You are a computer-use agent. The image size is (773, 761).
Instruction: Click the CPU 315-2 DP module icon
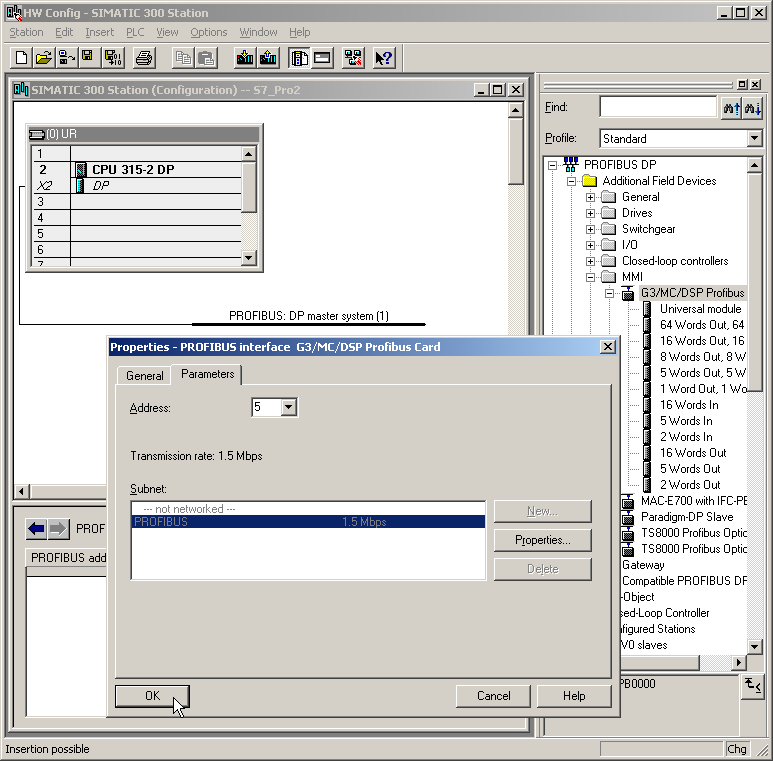click(81, 170)
